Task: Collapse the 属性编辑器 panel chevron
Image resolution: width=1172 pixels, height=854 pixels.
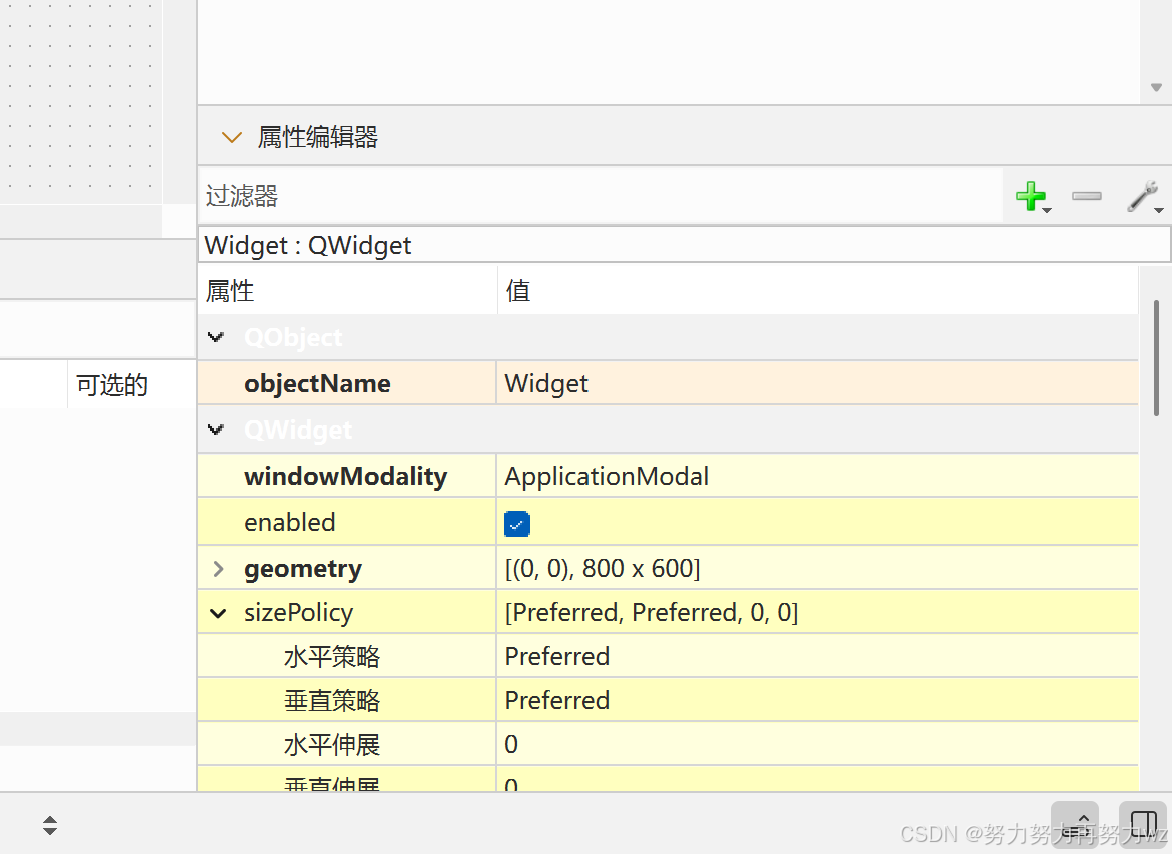Action: tap(232, 137)
